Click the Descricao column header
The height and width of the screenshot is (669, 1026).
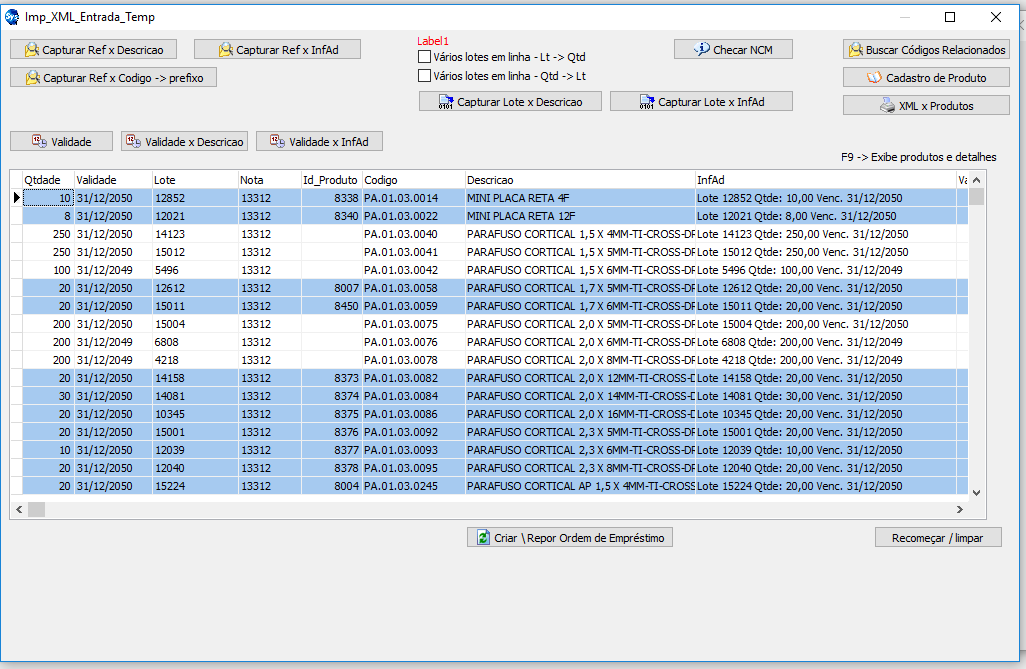pyautogui.click(x=580, y=180)
